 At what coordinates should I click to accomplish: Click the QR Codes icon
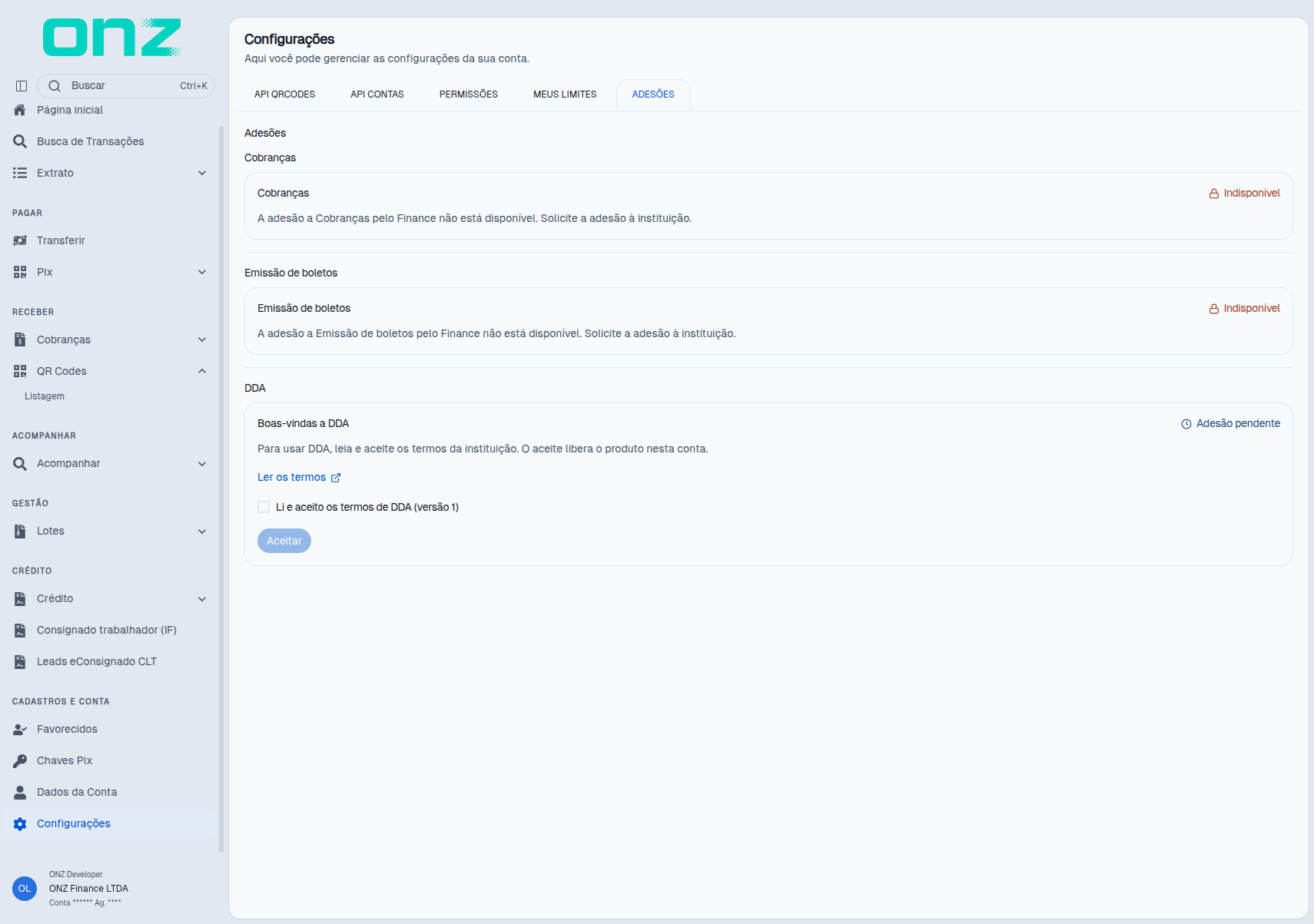click(20, 371)
